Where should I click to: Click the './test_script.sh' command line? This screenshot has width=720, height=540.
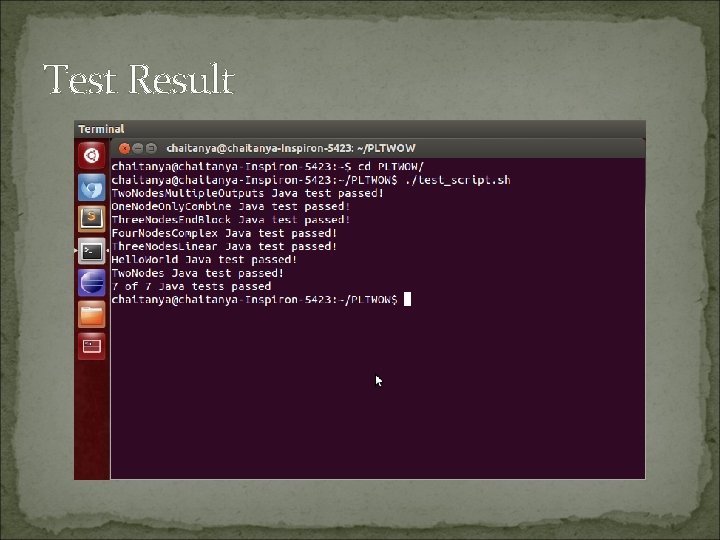click(x=311, y=180)
